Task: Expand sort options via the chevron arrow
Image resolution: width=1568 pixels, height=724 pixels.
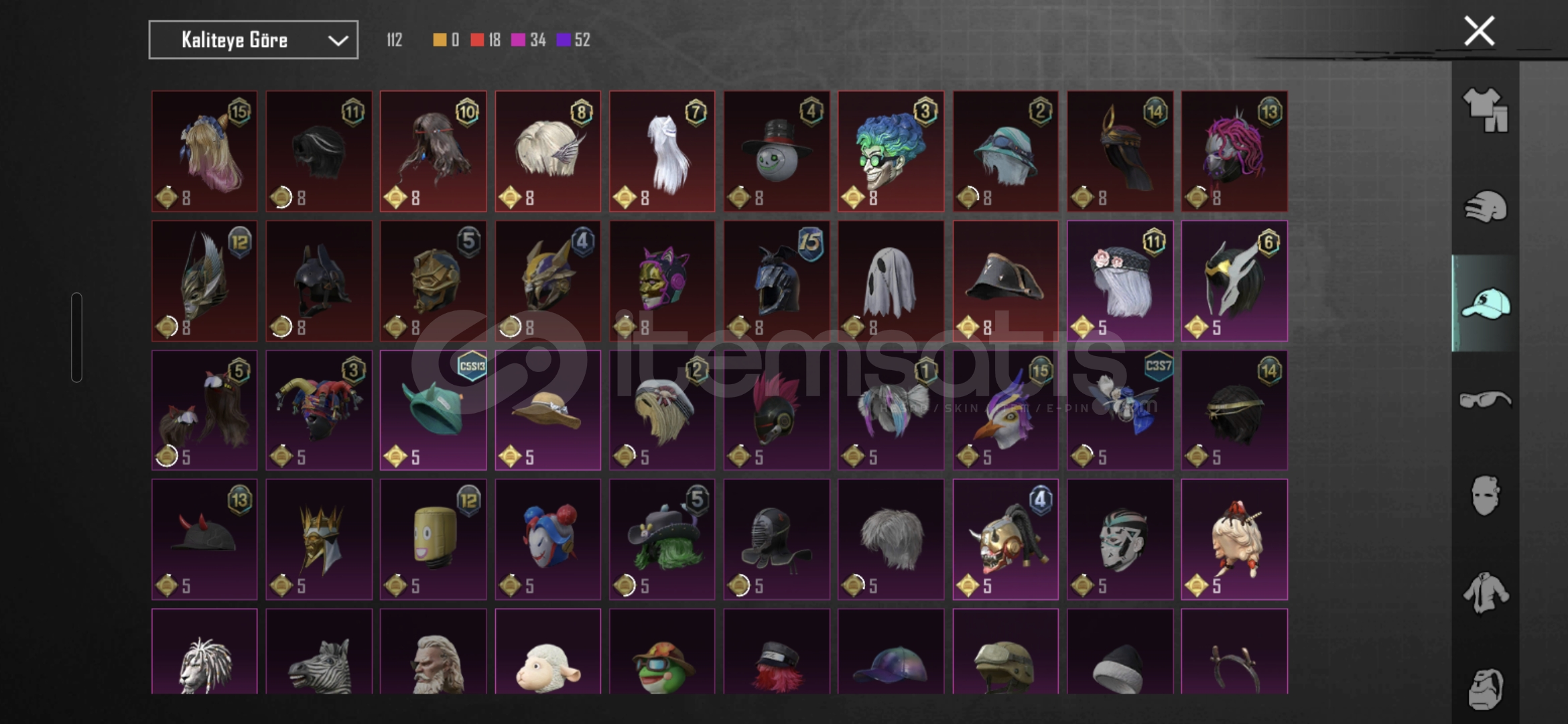Action: (338, 41)
